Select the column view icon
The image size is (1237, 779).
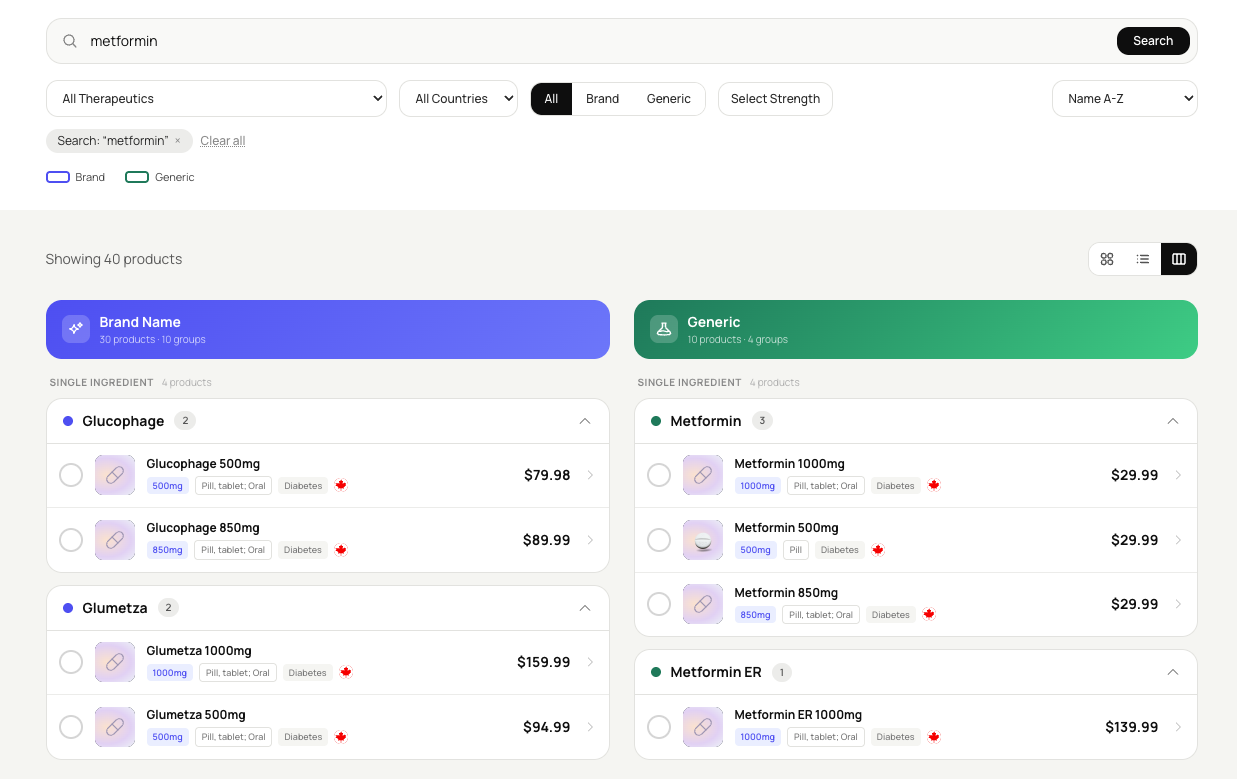click(x=1179, y=259)
